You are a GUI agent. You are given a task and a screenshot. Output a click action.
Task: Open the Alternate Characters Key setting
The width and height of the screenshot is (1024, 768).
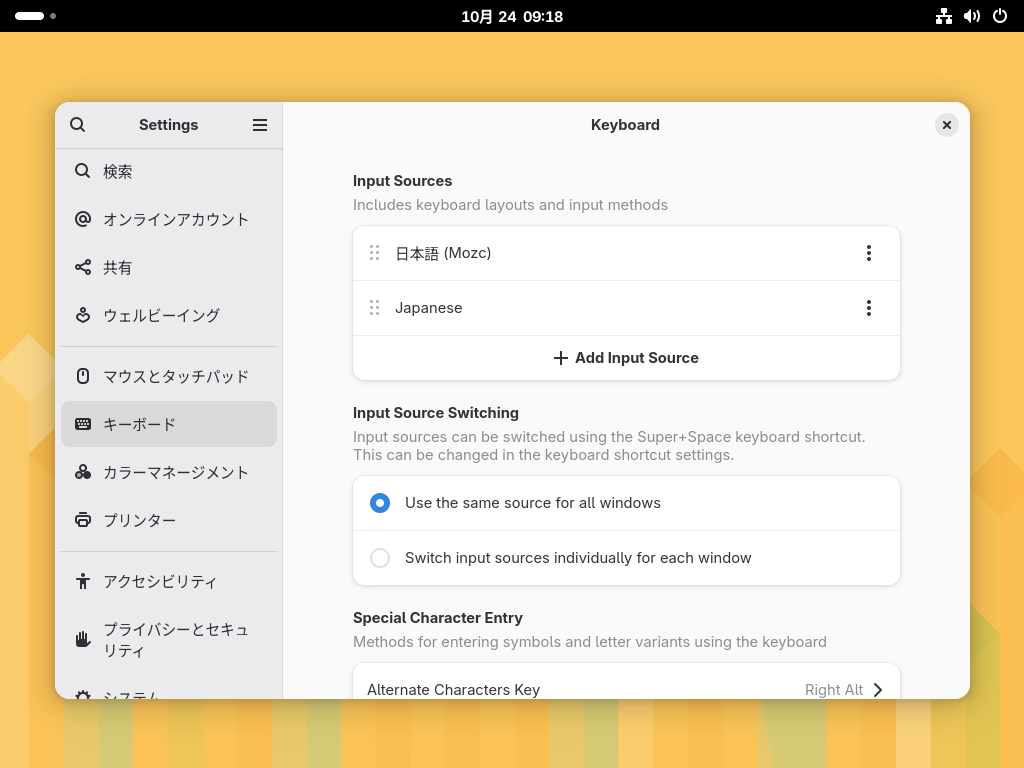click(626, 689)
